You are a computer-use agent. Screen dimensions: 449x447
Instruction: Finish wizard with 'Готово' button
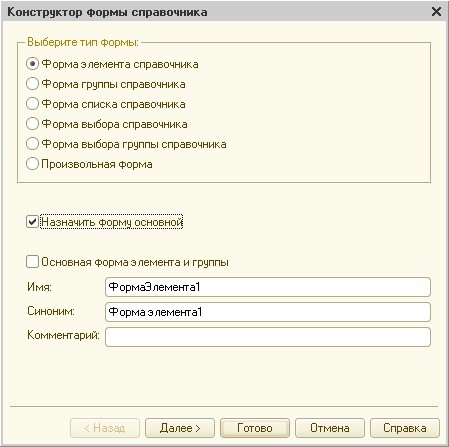coord(255,428)
